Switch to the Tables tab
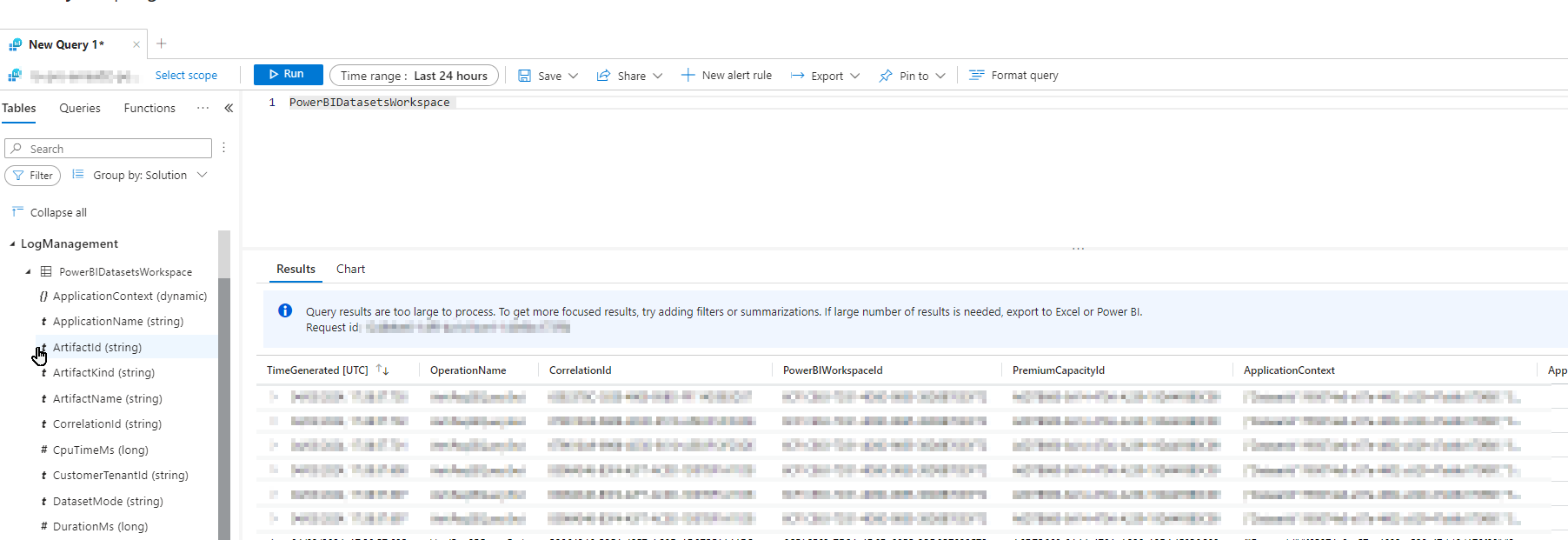1568x540 pixels. [19, 108]
